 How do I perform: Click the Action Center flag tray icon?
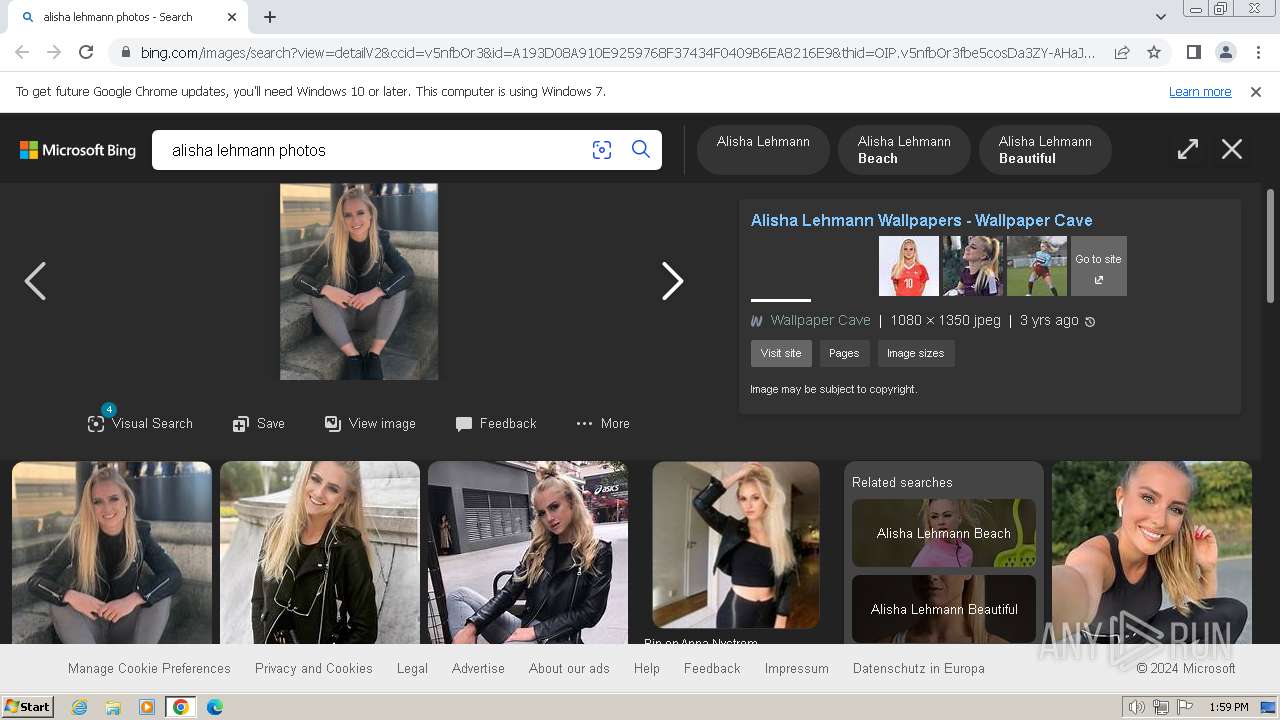1185,707
